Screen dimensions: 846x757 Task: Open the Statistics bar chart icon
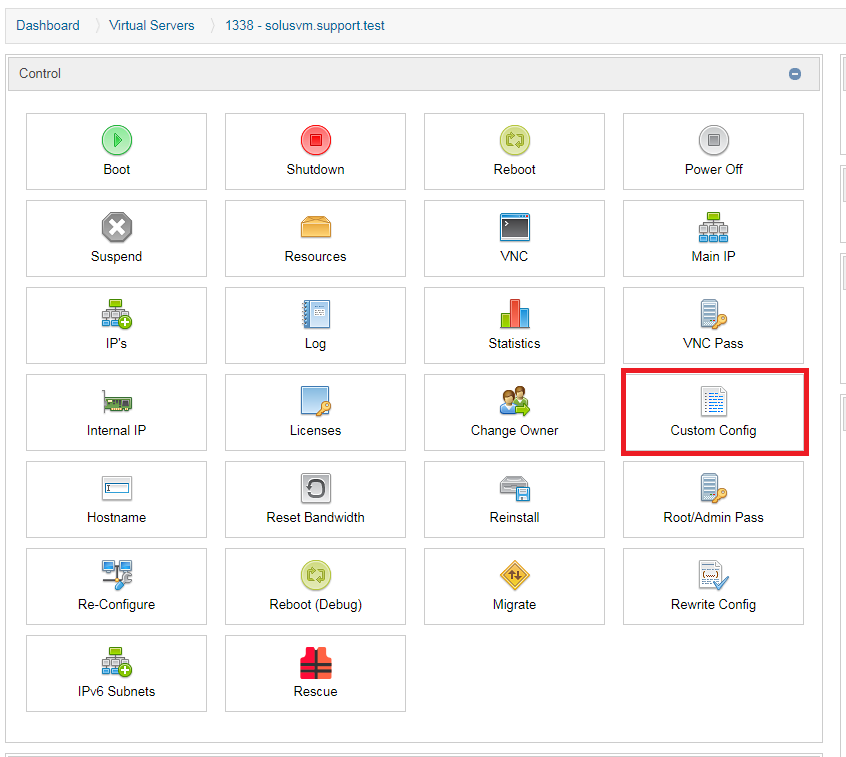pyautogui.click(x=514, y=314)
